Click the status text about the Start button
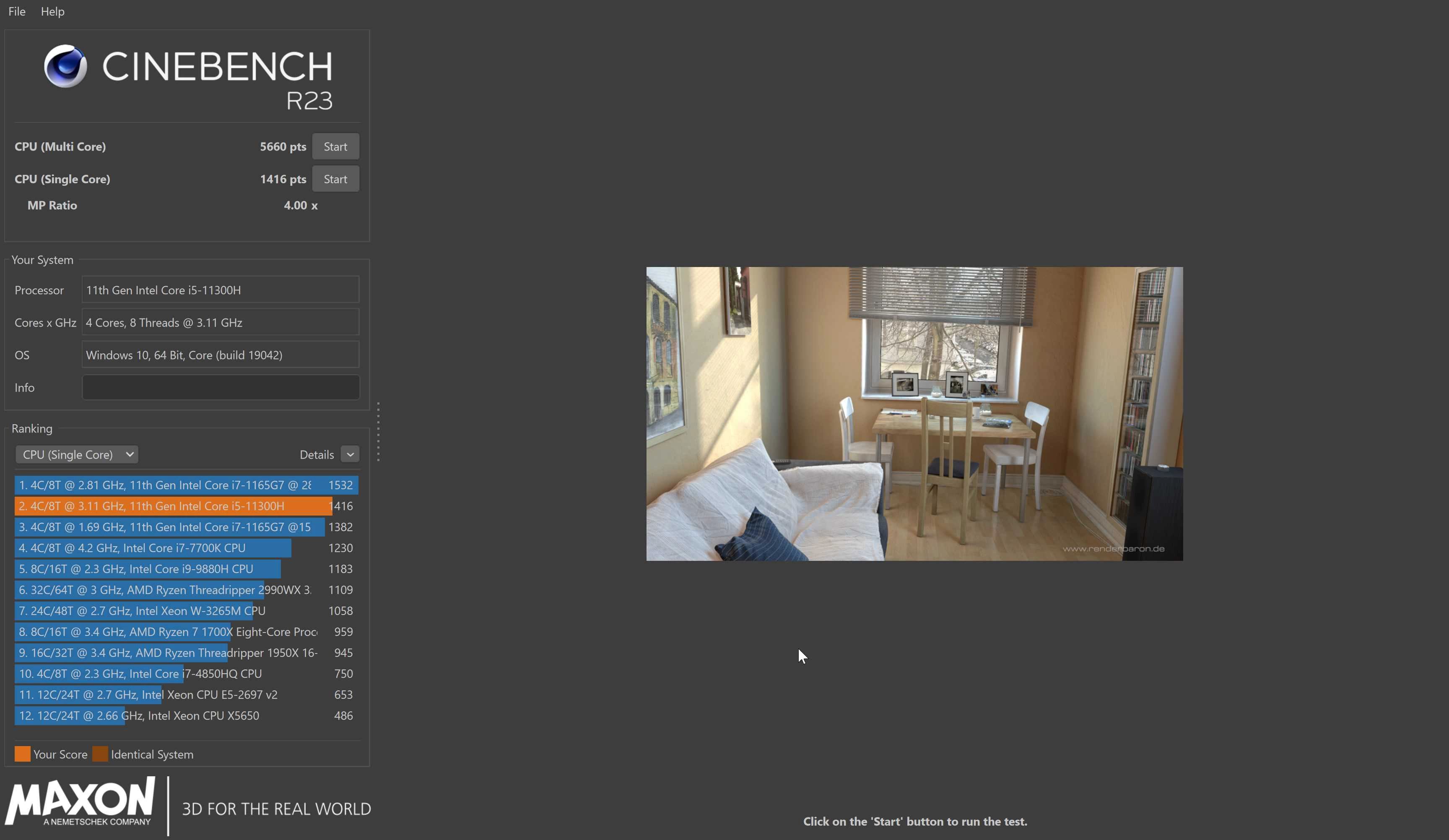Screen dimensions: 1449x840 click(915, 822)
